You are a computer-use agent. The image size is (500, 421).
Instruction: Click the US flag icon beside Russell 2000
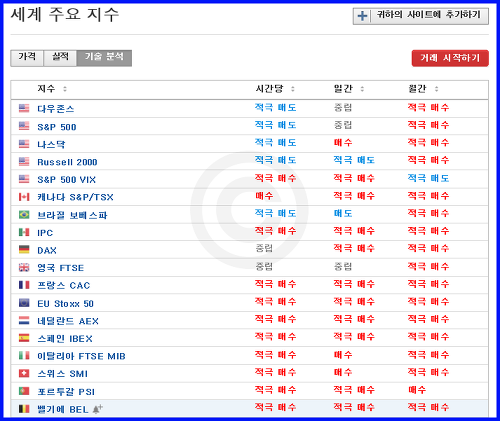(24, 161)
